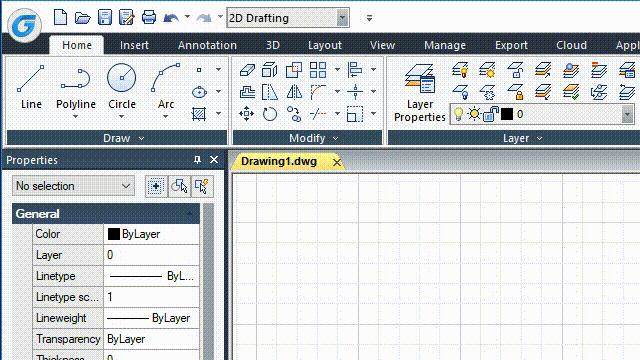Viewport: 640px width, 360px height.
Task: Click Select Objects icon in Properties
Action: coord(179,187)
